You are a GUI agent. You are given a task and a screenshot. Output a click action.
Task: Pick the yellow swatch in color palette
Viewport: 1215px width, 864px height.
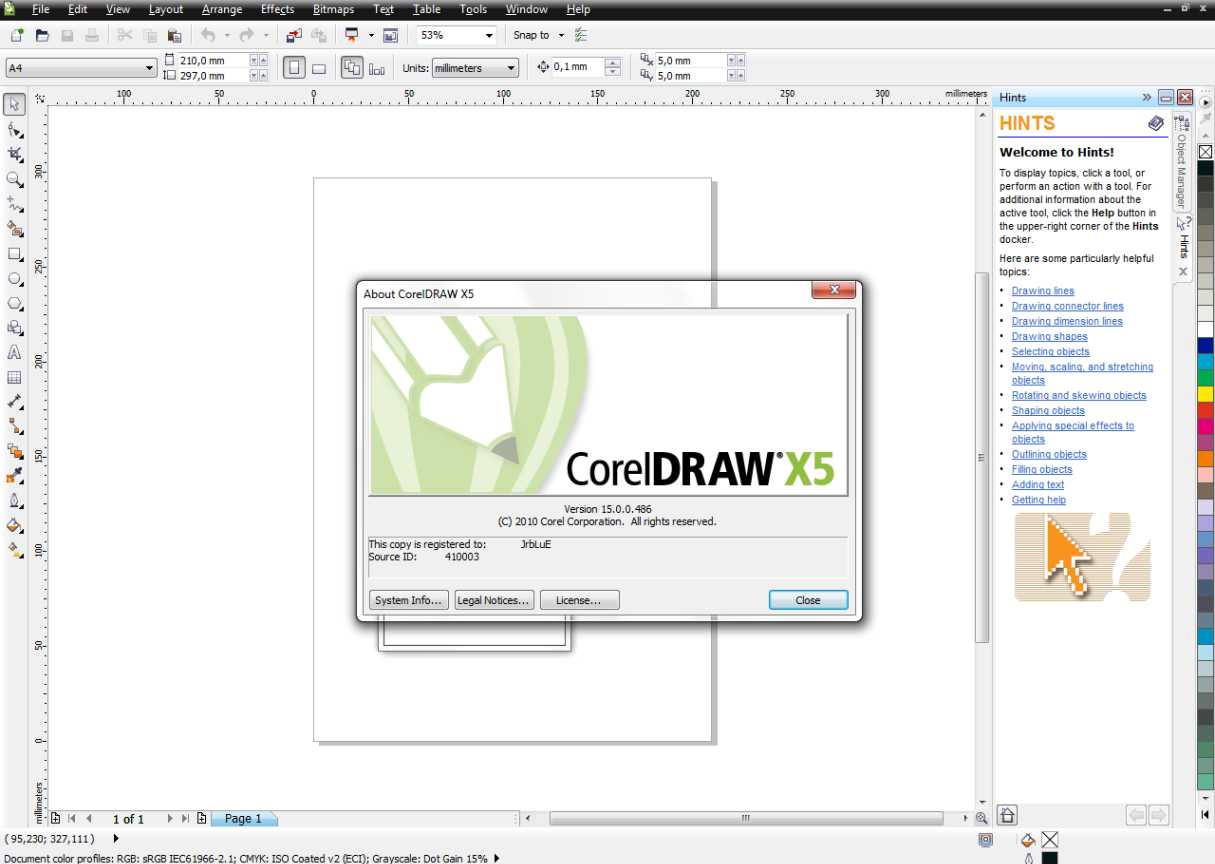coord(1205,394)
